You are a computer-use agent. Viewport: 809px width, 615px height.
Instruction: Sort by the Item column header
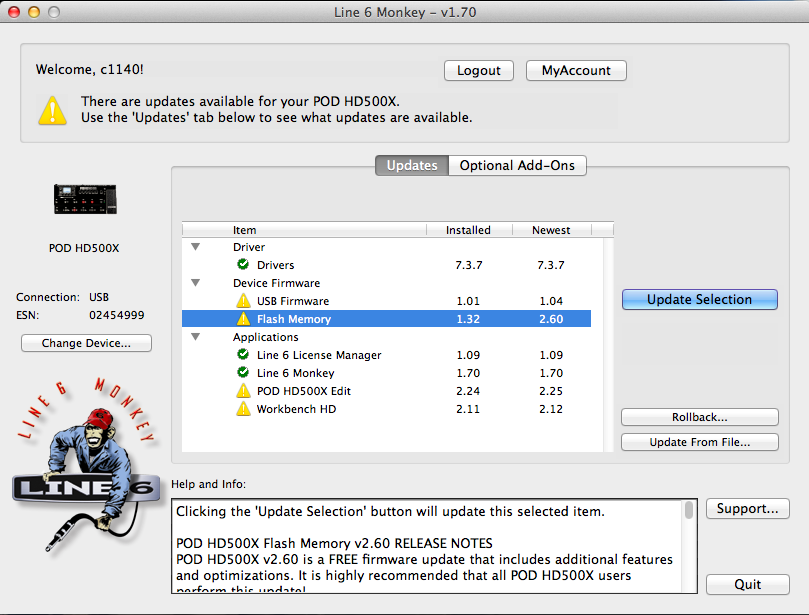pos(304,230)
